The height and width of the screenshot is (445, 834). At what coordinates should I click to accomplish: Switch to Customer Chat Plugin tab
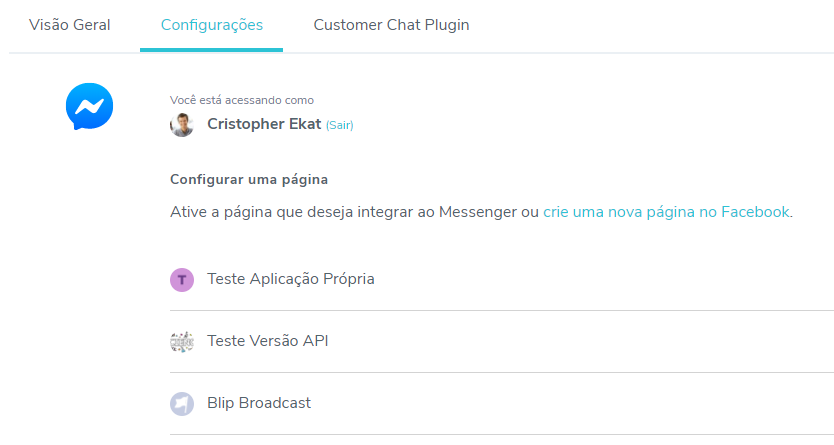point(391,25)
